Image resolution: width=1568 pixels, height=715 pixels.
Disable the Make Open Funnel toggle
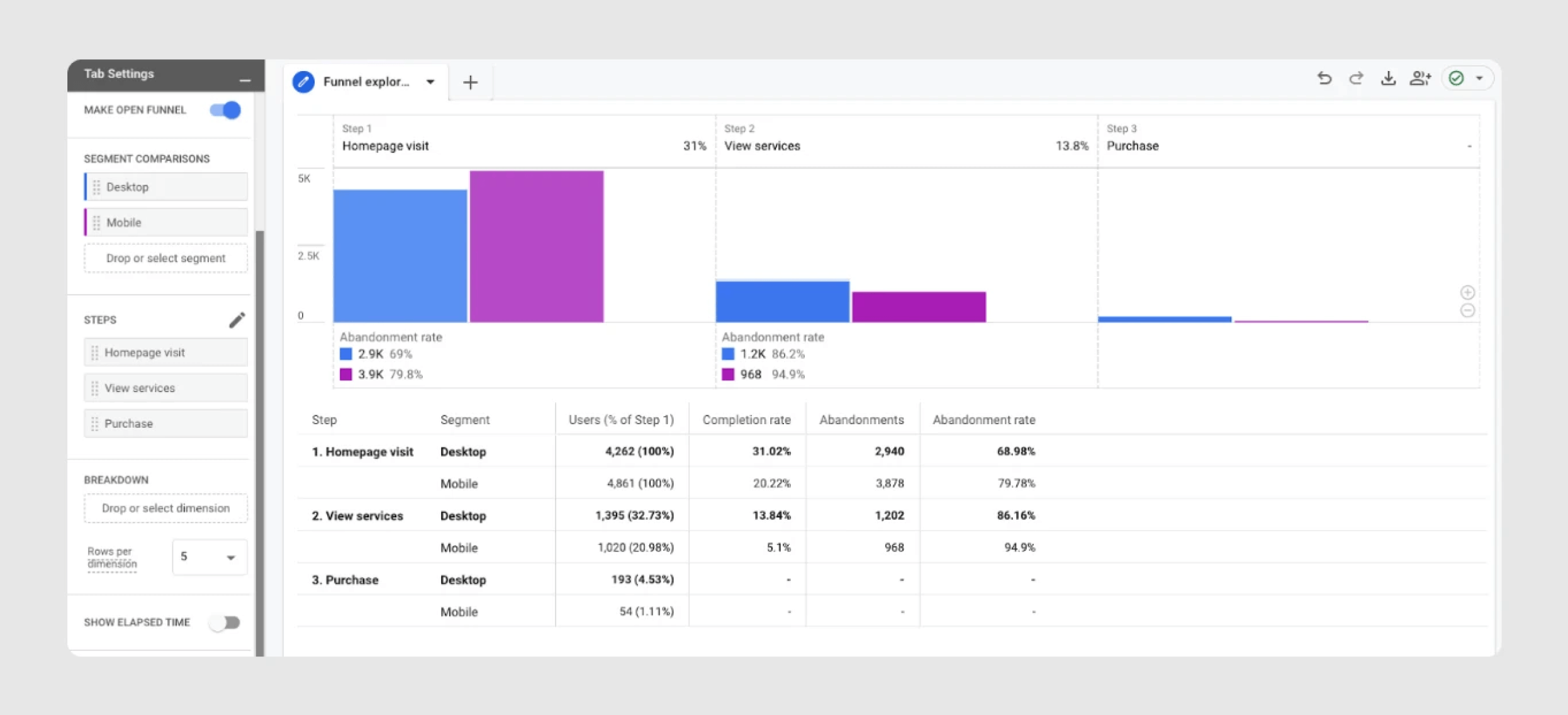pos(225,110)
